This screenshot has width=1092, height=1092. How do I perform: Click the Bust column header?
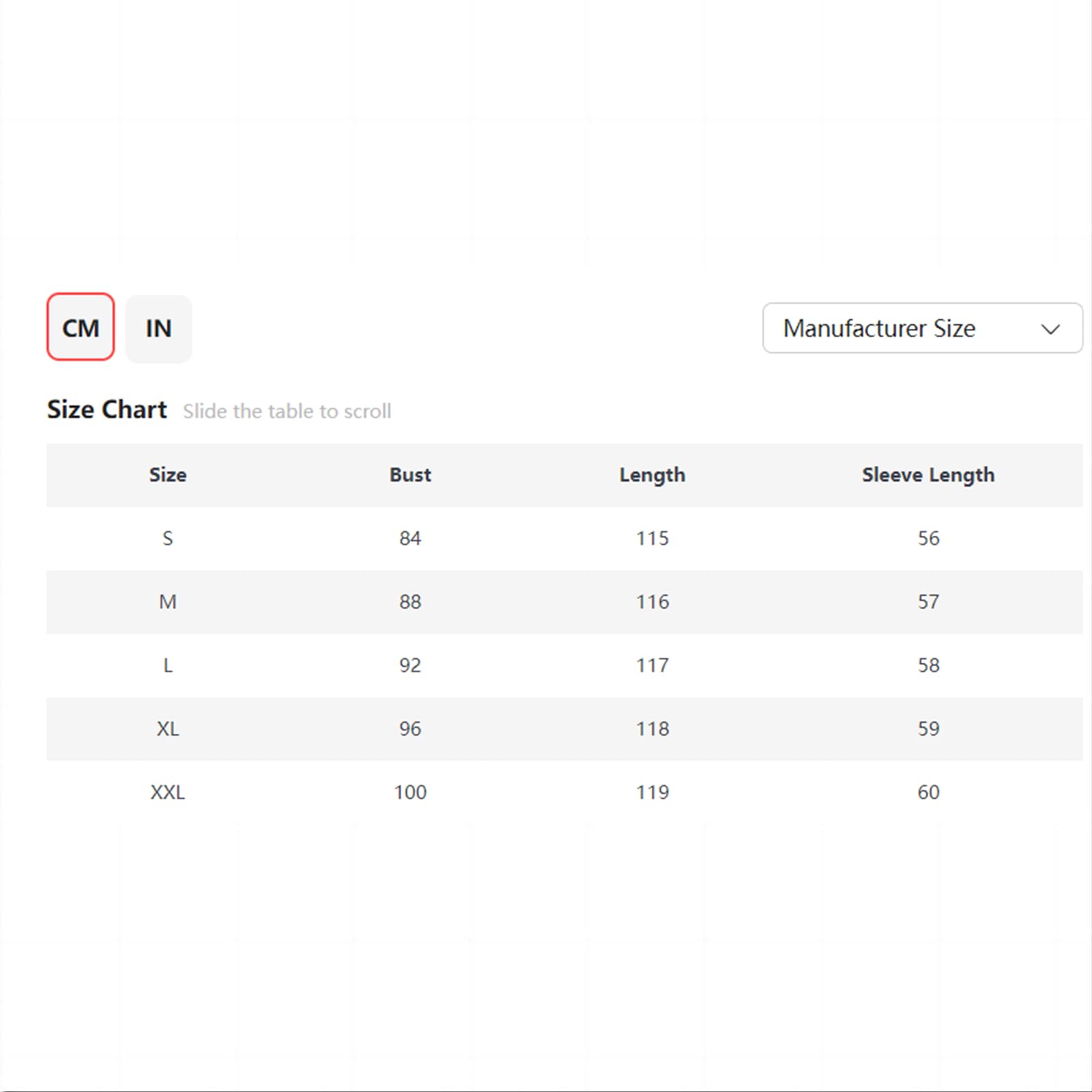(x=410, y=474)
